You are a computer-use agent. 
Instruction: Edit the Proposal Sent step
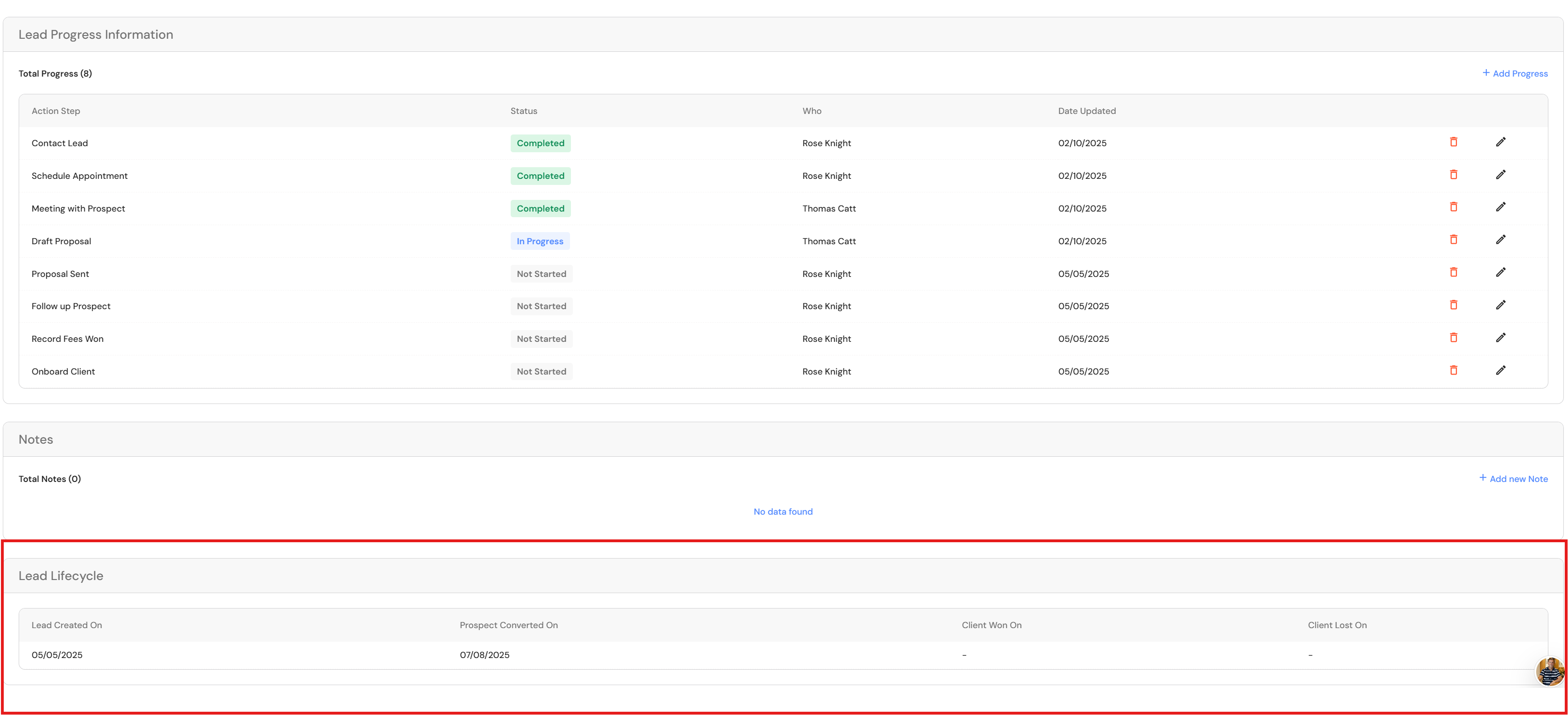pyautogui.click(x=1500, y=273)
